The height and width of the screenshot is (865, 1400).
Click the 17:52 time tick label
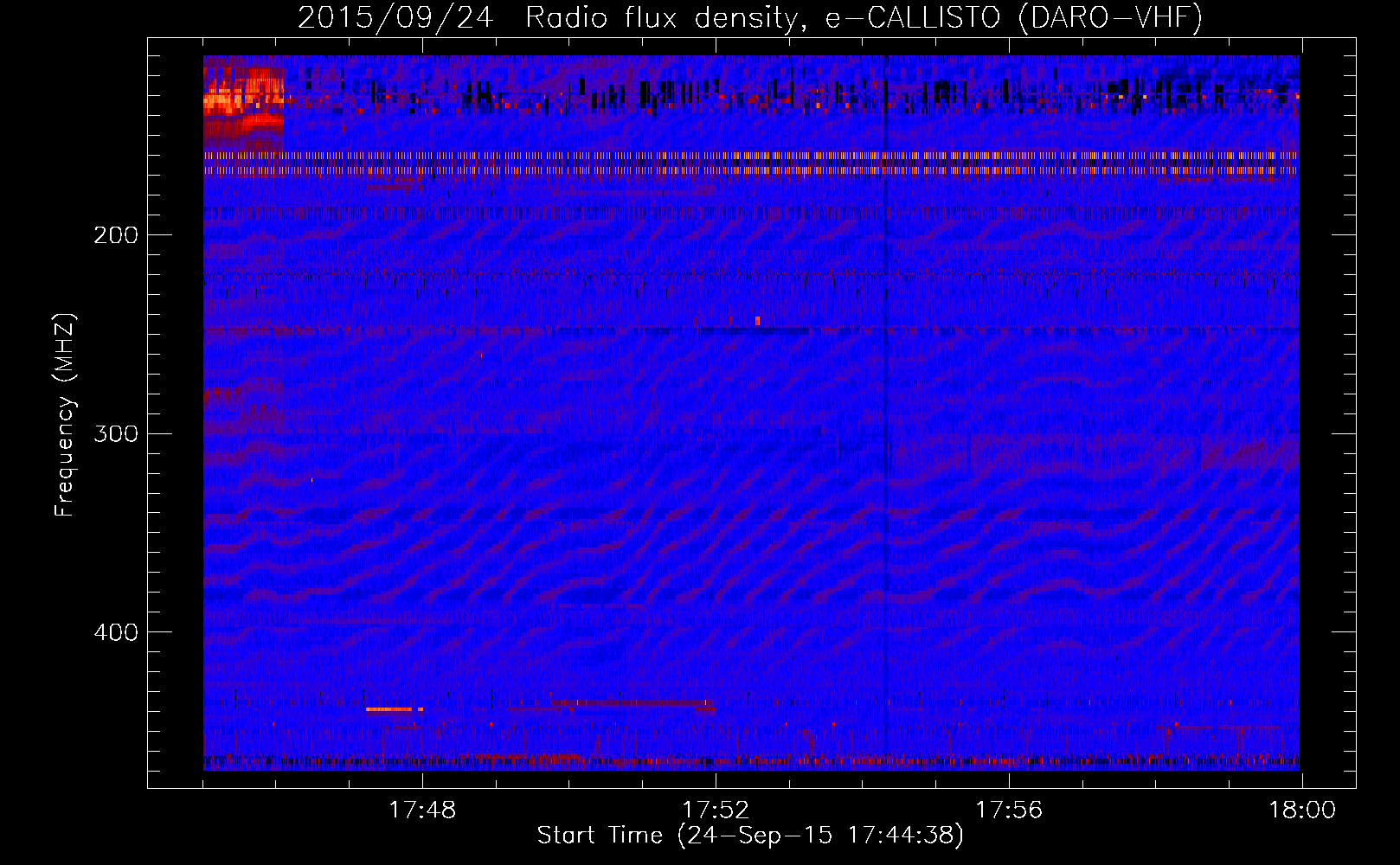(x=716, y=811)
